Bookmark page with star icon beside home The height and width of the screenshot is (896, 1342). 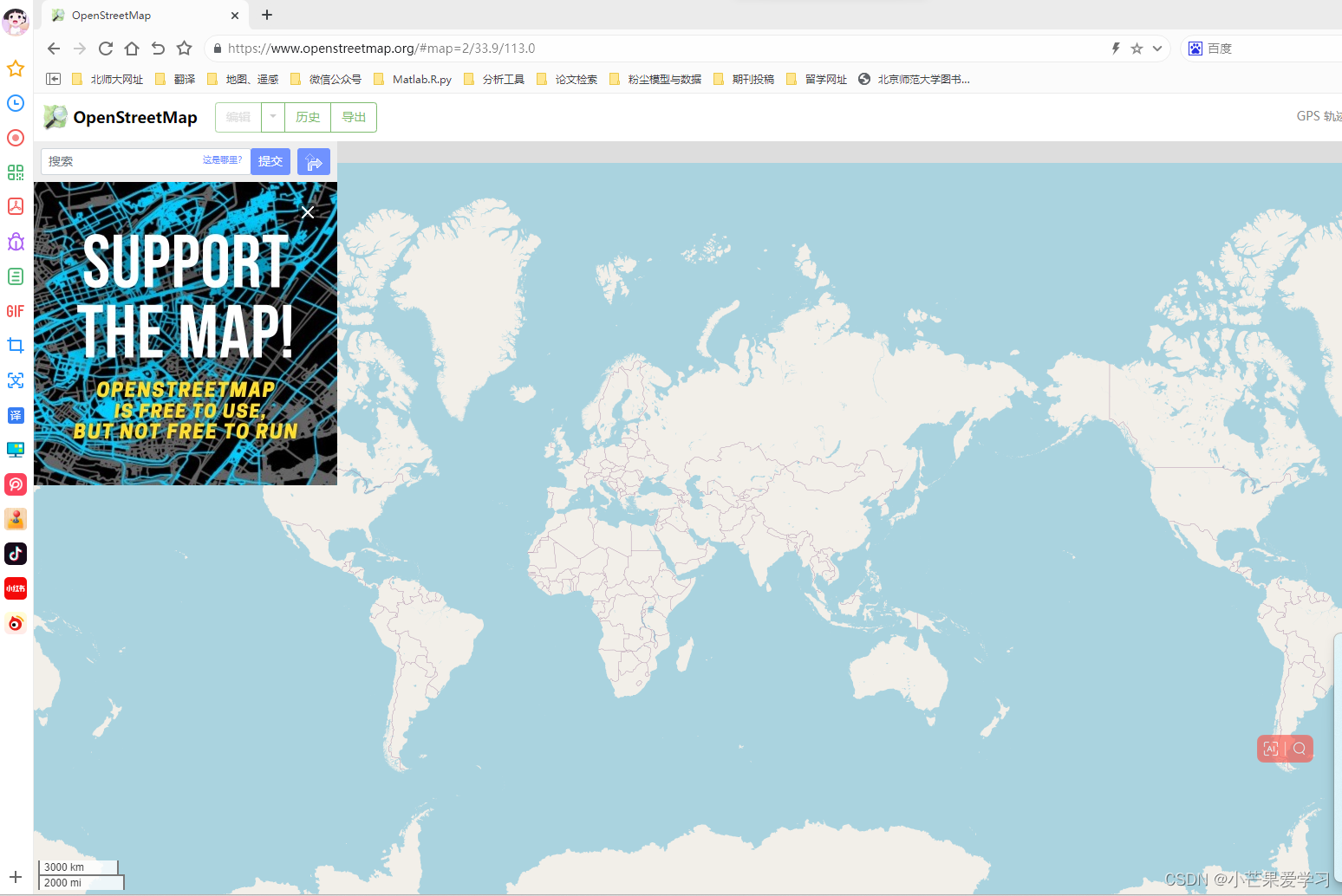184,49
